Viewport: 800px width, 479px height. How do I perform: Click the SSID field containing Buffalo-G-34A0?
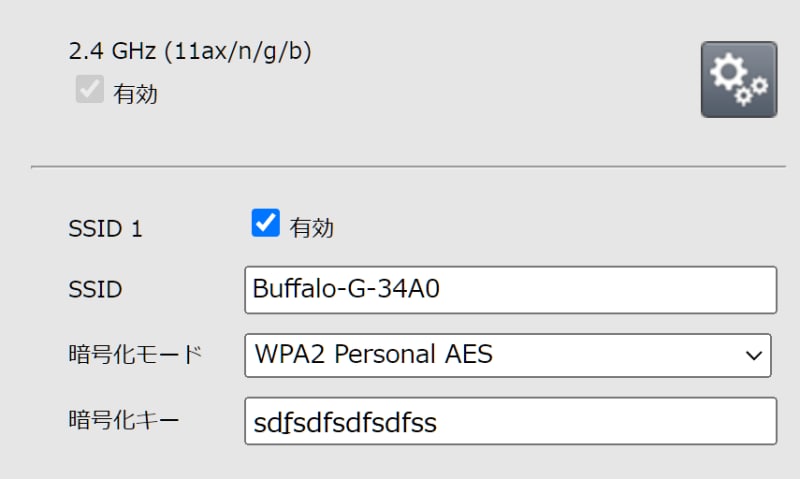point(510,290)
